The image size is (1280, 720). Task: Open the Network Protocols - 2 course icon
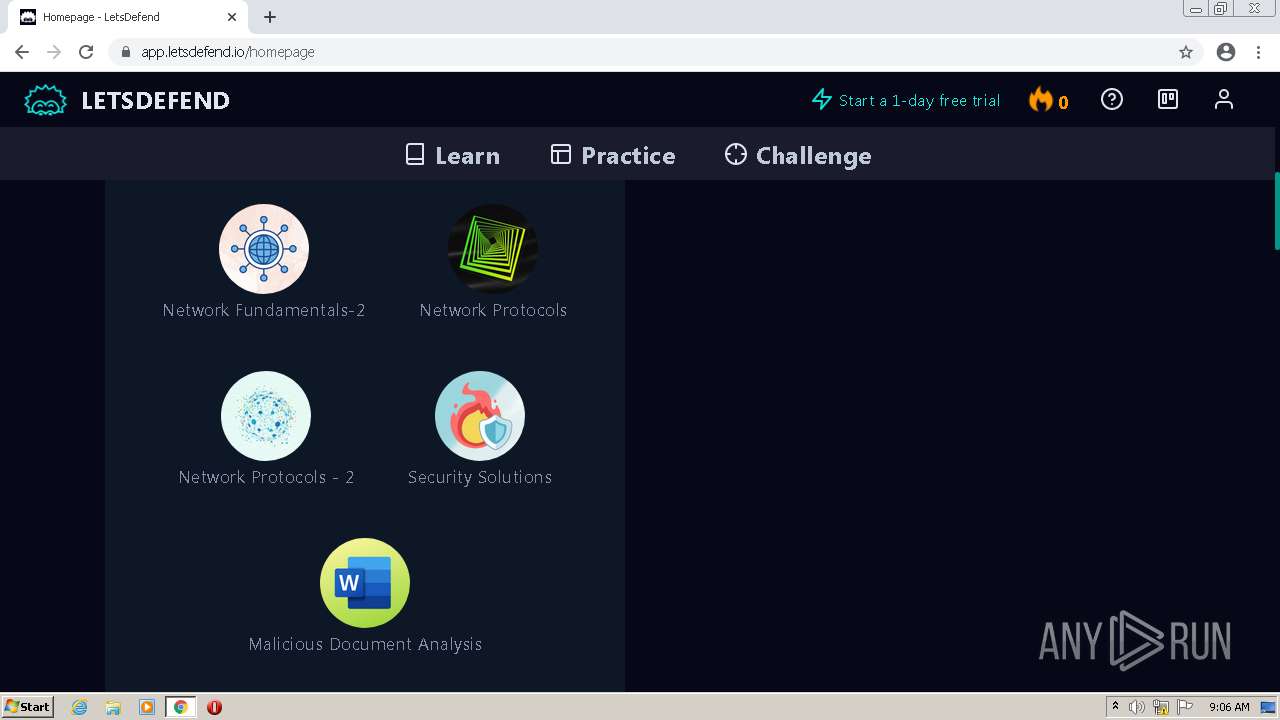coord(266,416)
